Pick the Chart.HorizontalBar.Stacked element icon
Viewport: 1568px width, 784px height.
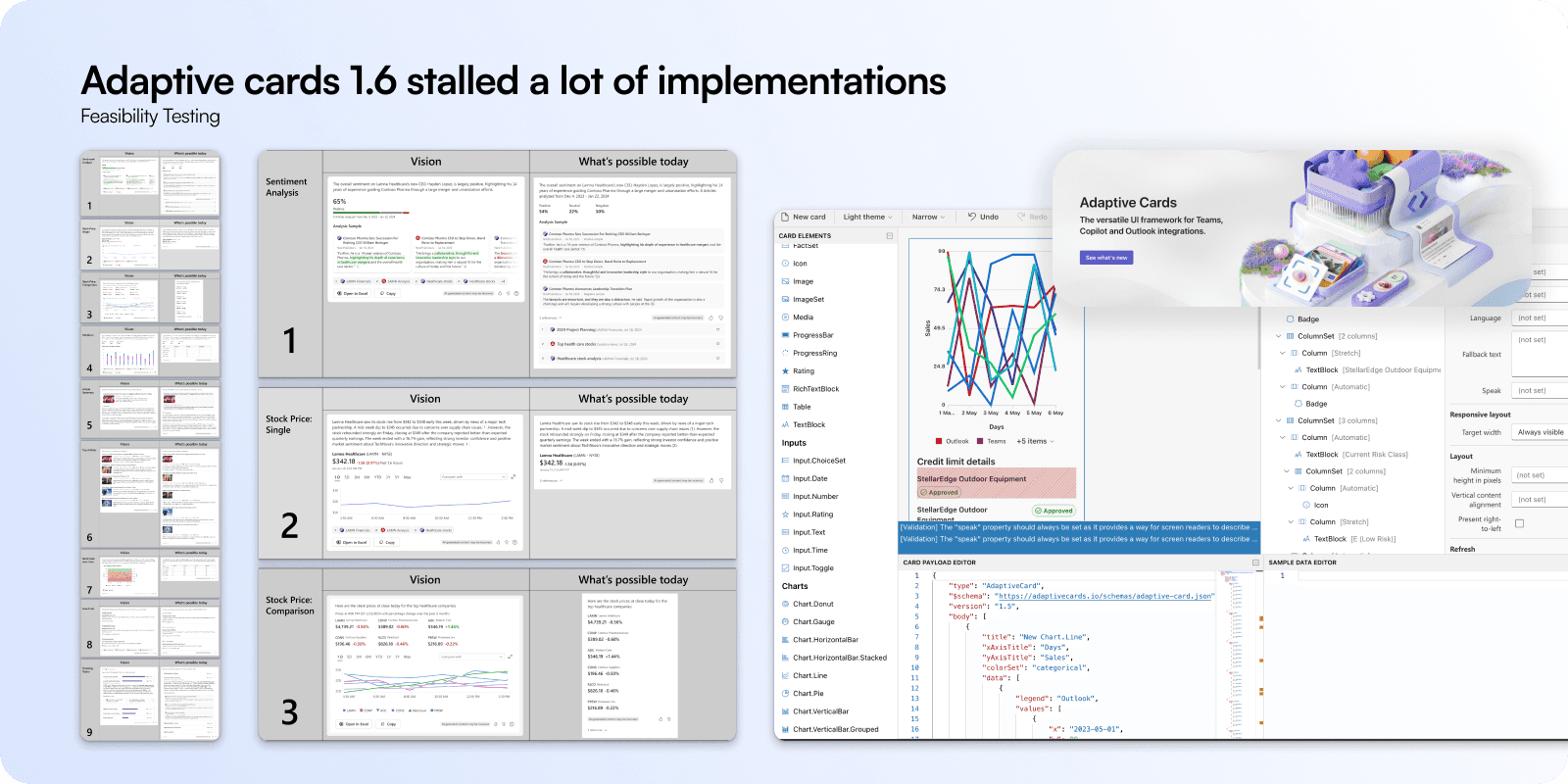tap(785, 658)
